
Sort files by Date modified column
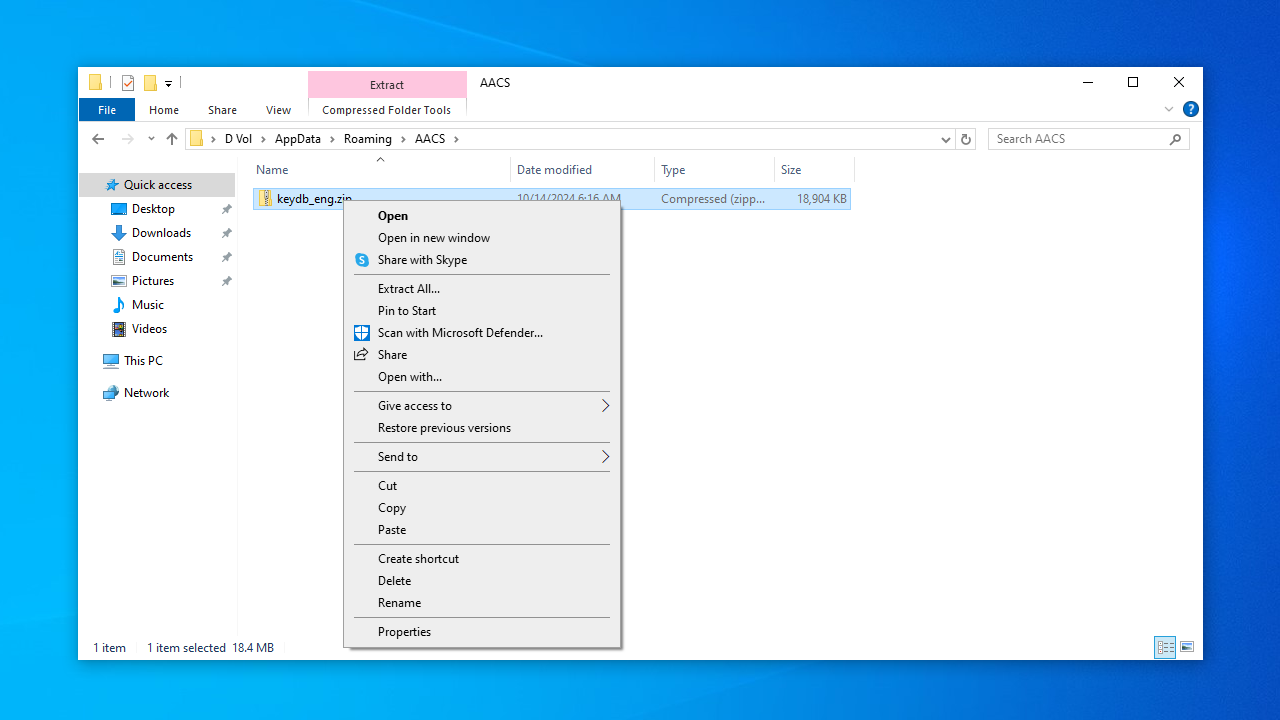(x=554, y=170)
